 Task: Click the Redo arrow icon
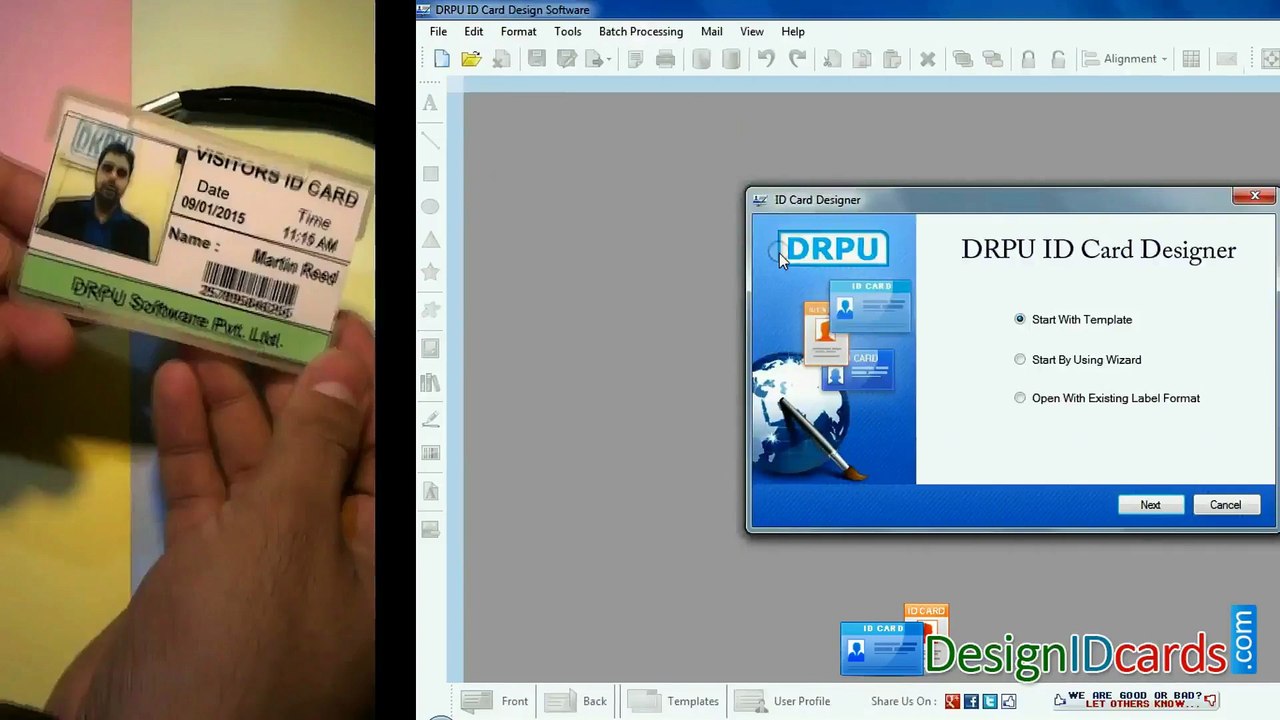tap(797, 59)
